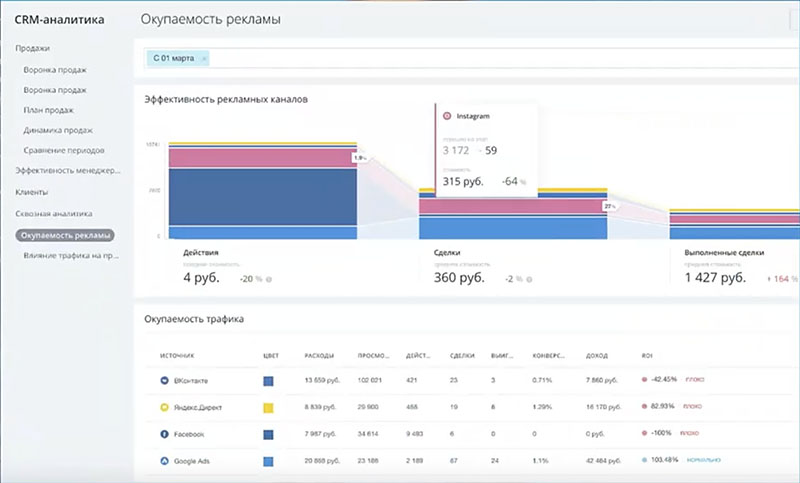Click the ВКонтакте source name

coord(191,381)
